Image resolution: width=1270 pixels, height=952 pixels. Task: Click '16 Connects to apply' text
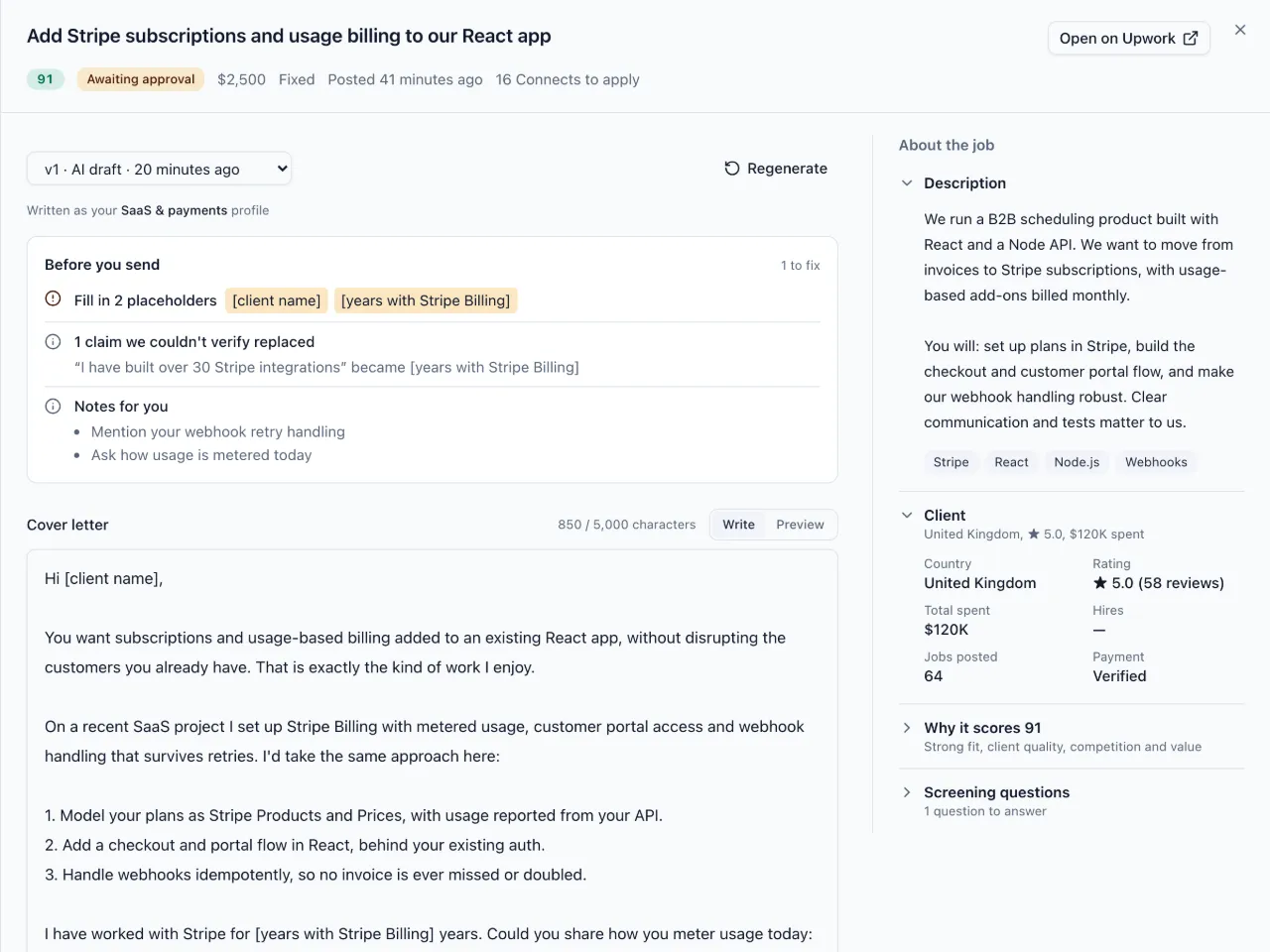coord(568,79)
